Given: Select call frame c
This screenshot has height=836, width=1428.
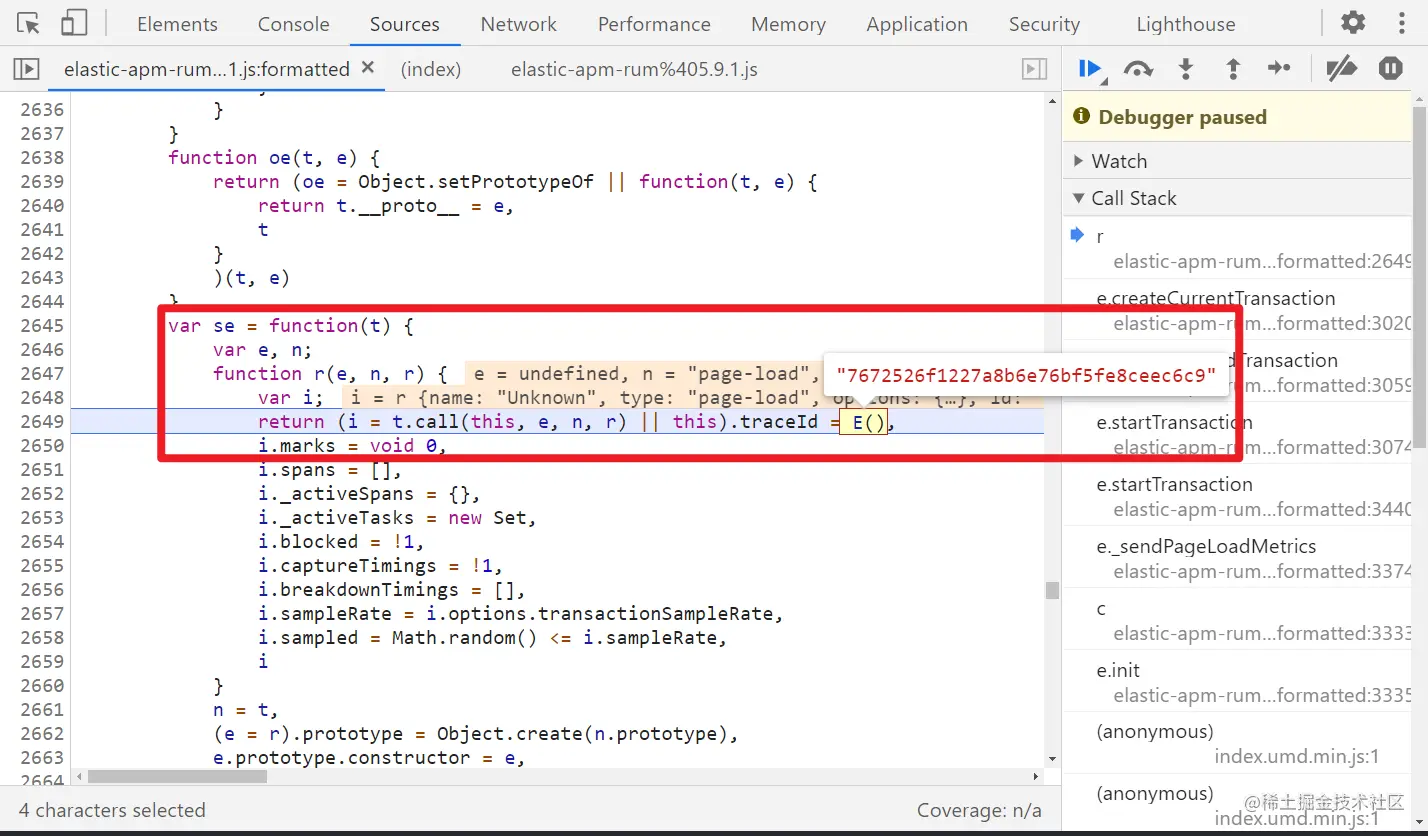Looking at the screenshot, I should coord(1236,620).
